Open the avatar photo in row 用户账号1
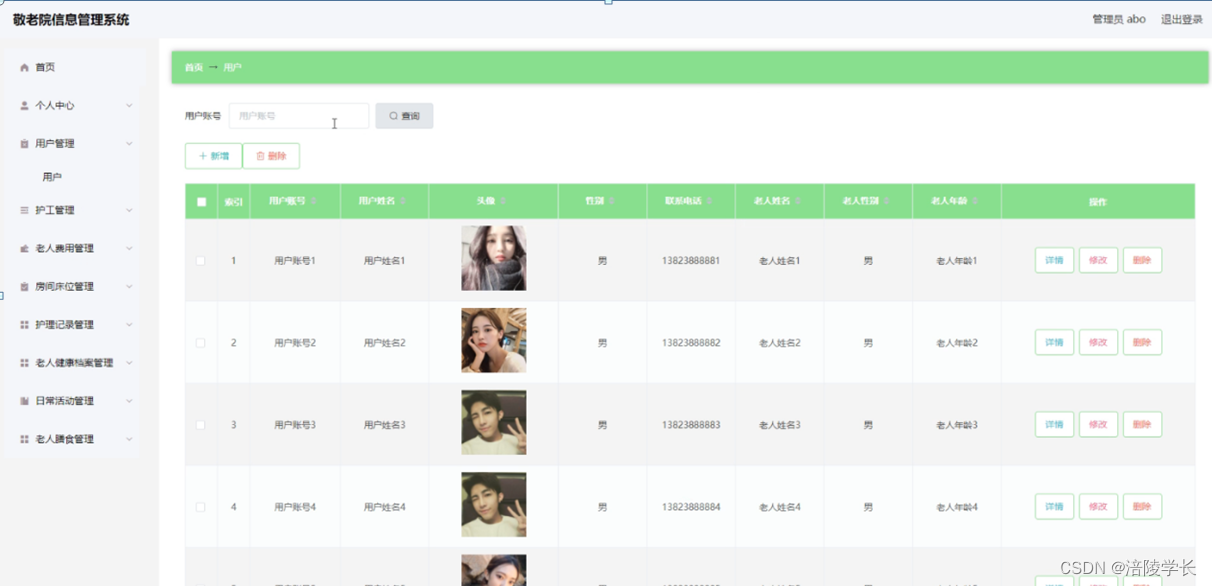This screenshot has width=1212, height=586. click(x=493, y=258)
